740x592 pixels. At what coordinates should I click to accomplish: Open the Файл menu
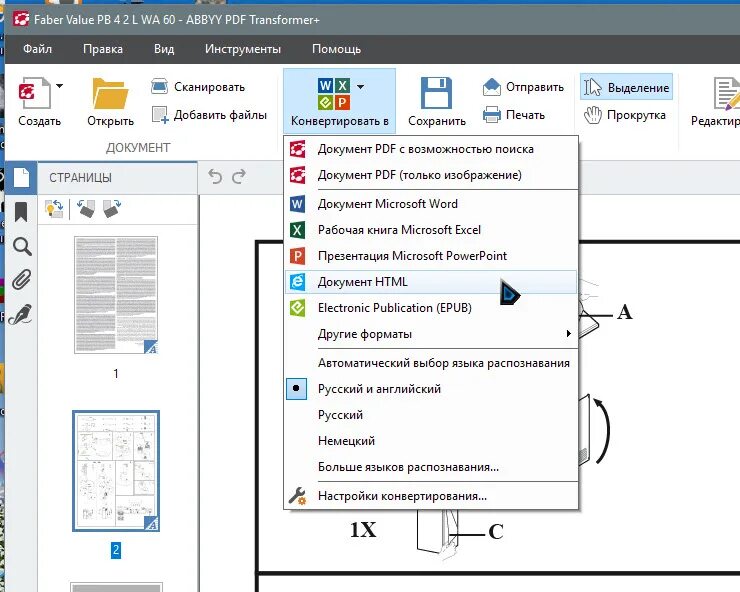click(37, 49)
